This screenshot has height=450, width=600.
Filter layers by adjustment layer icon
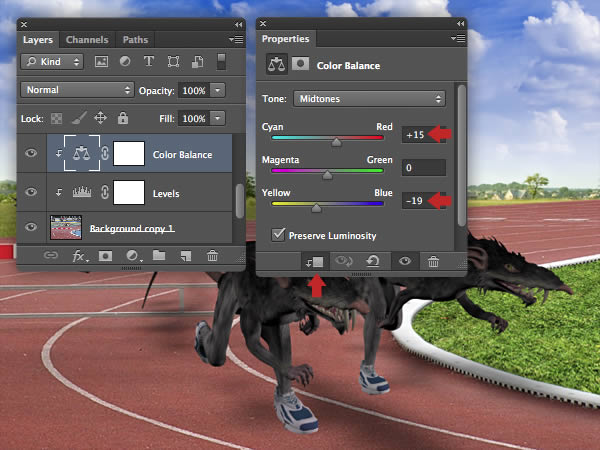125,61
